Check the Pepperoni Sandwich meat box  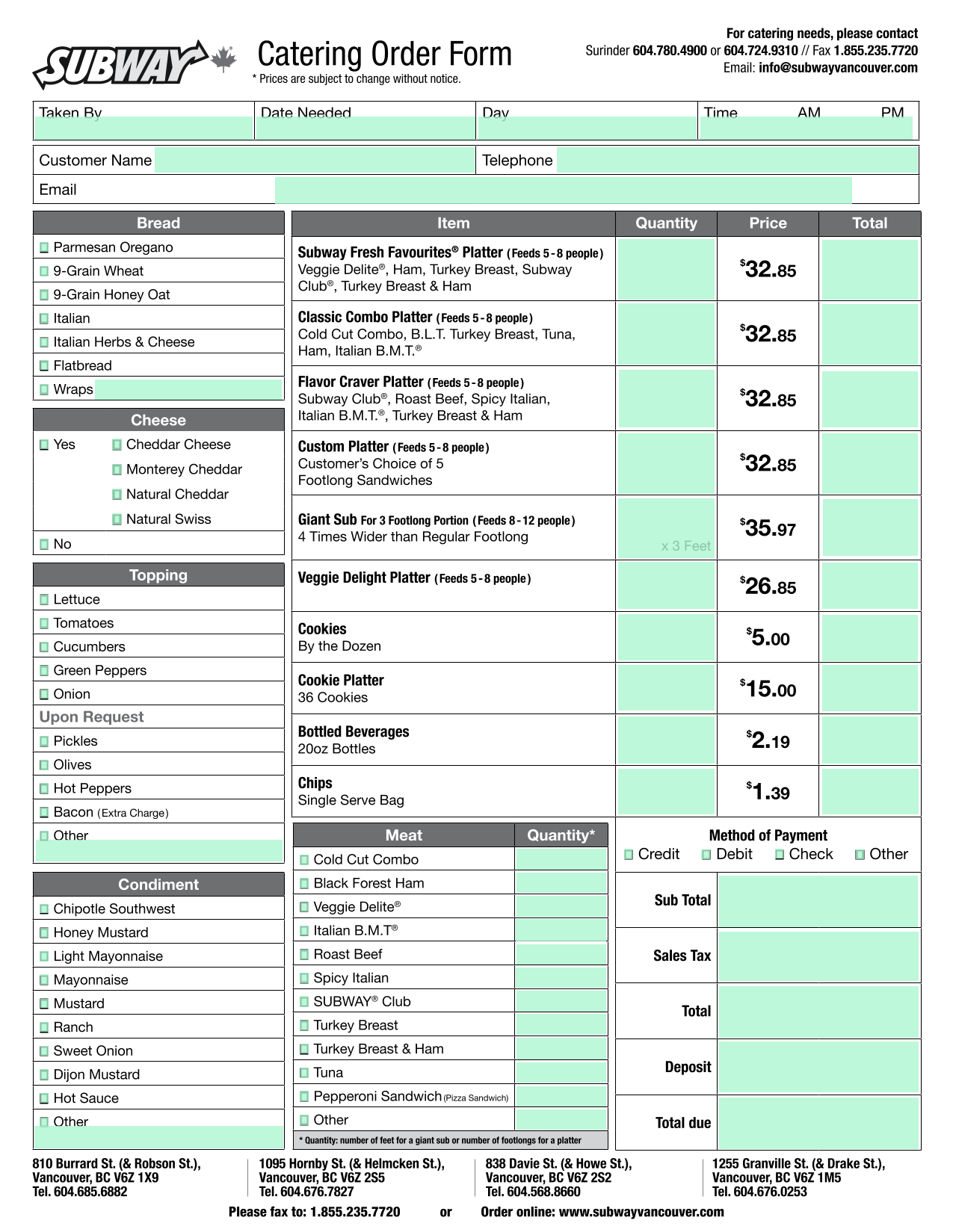click(304, 1097)
